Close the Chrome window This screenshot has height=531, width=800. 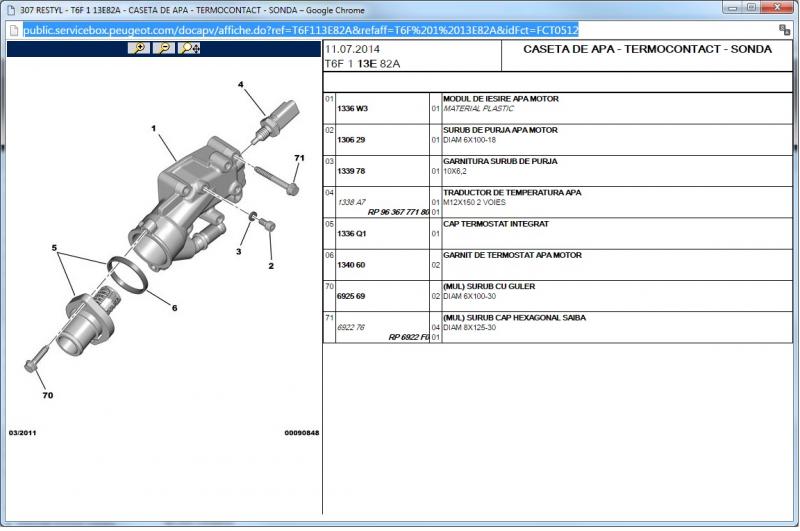tap(777, 8)
